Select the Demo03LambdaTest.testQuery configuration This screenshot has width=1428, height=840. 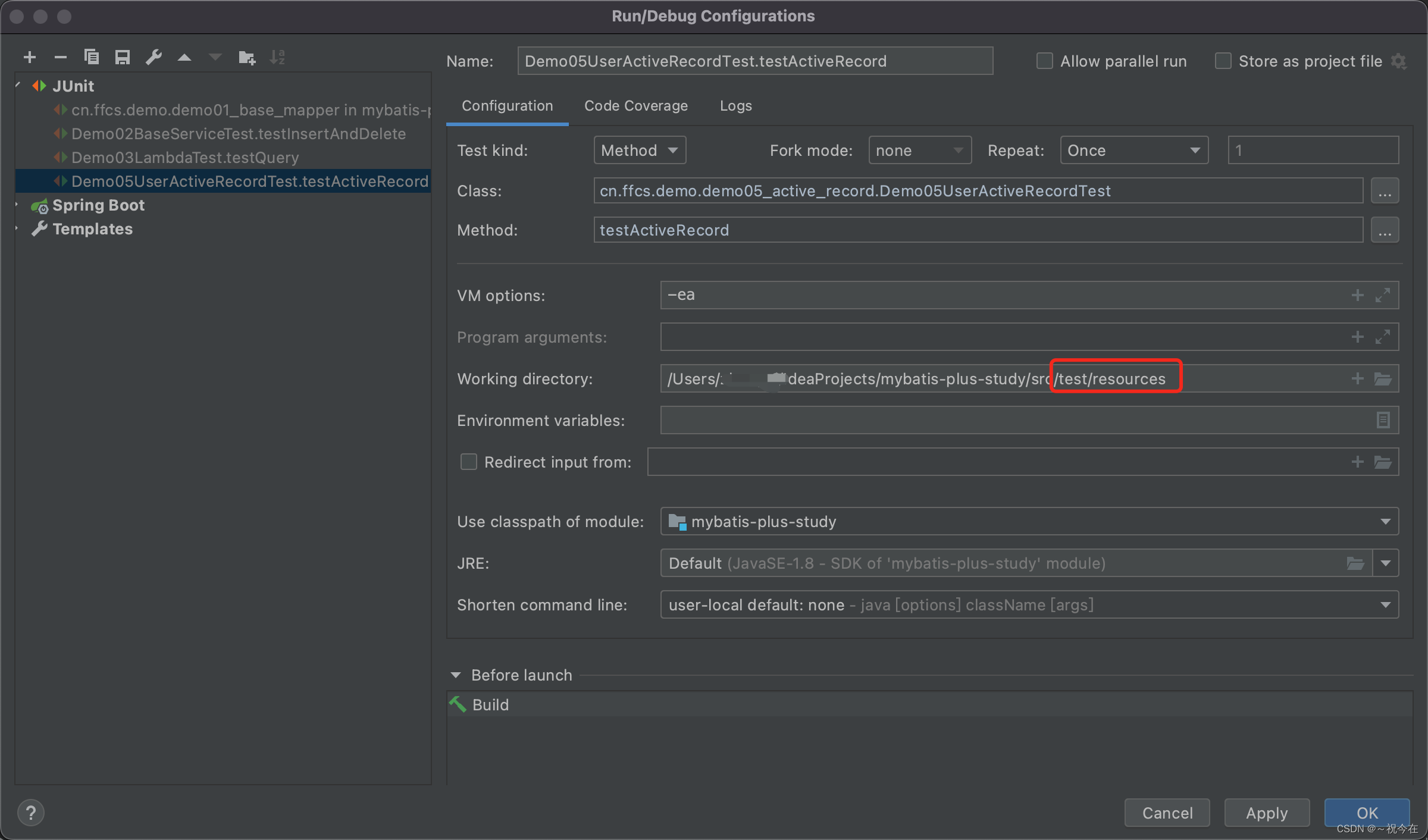[x=185, y=158]
